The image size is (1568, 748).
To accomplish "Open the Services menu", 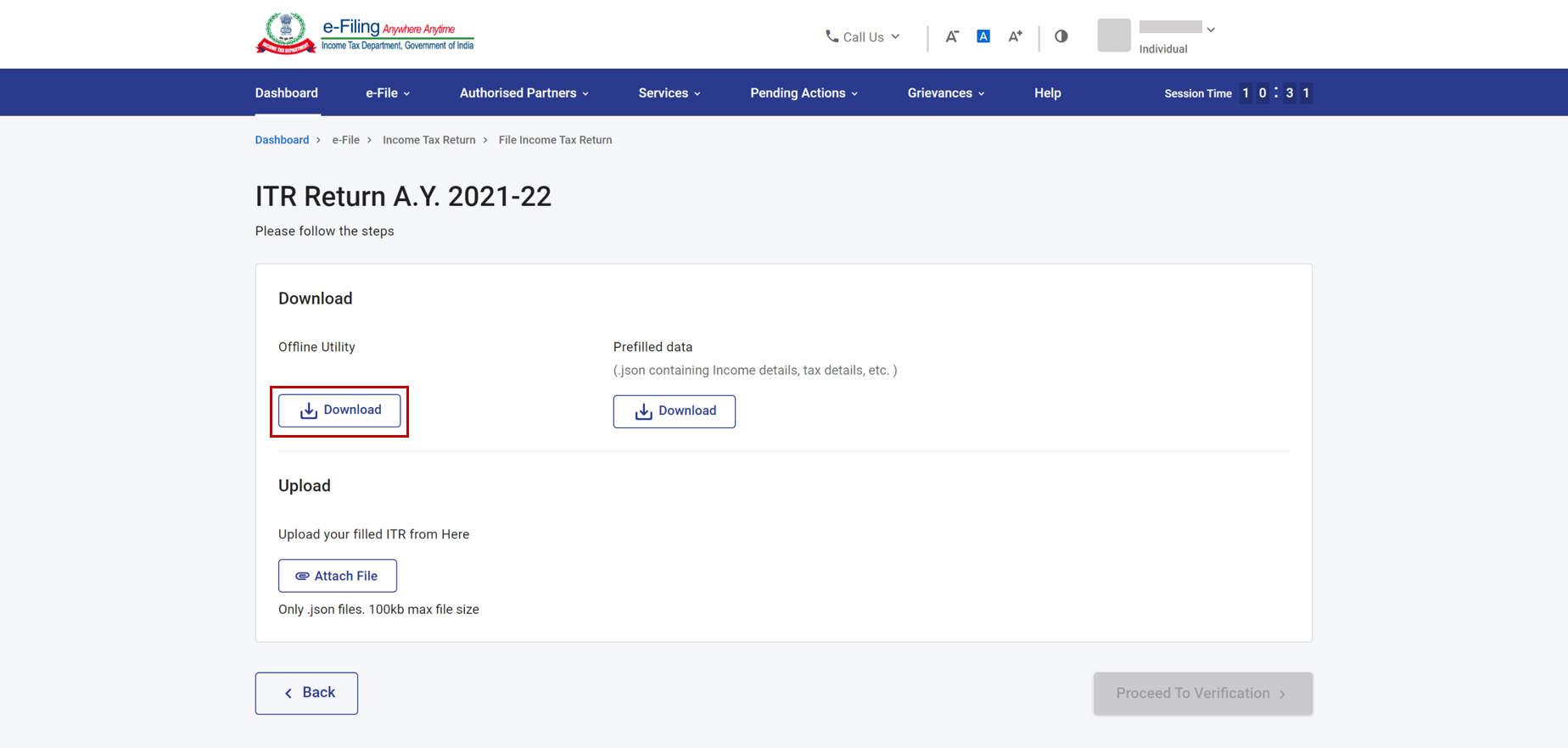I will tap(669, 93).
